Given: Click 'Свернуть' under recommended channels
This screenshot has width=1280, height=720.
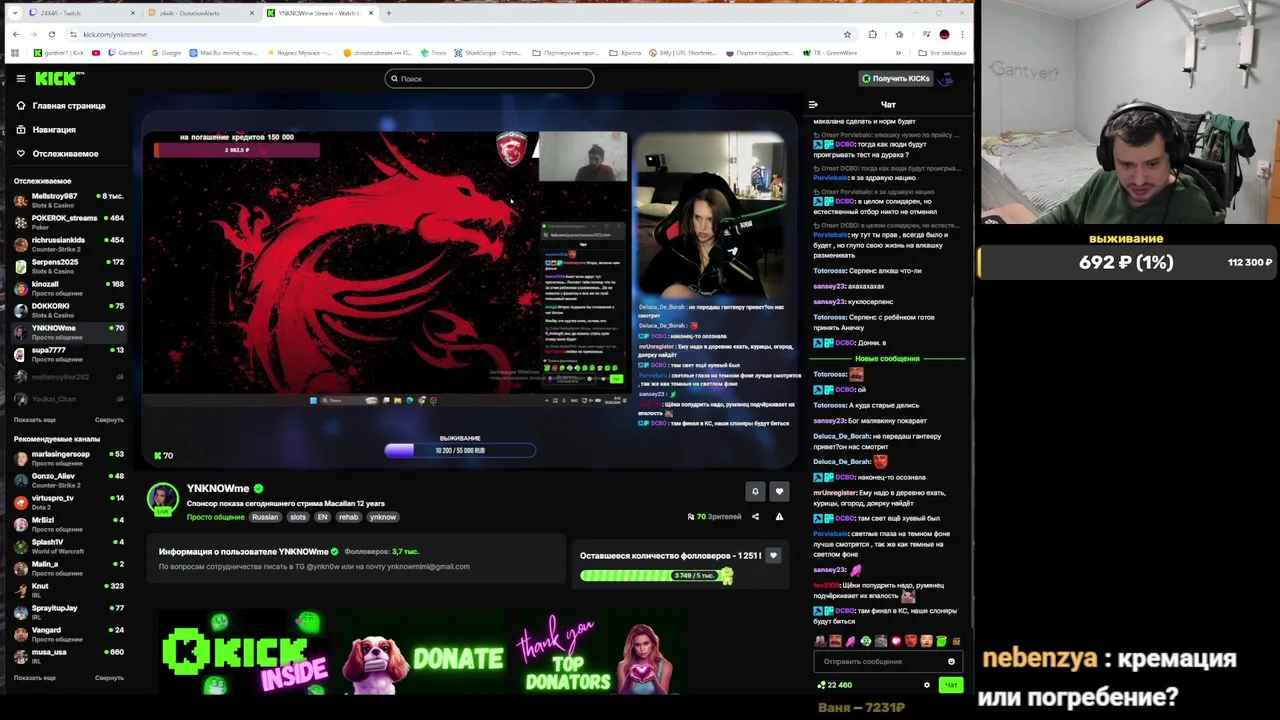Looking at the screenshot, I should click(109, 678).
